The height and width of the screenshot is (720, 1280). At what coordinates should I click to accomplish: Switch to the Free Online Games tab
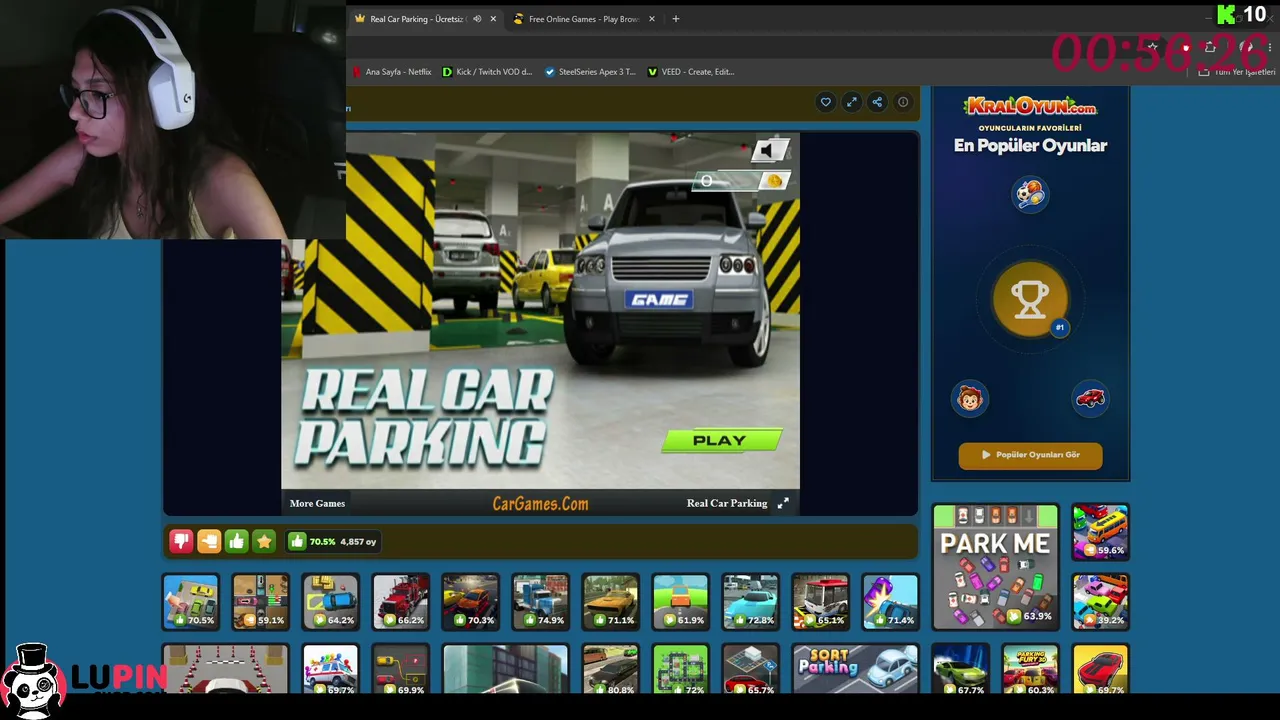[583, 19]
